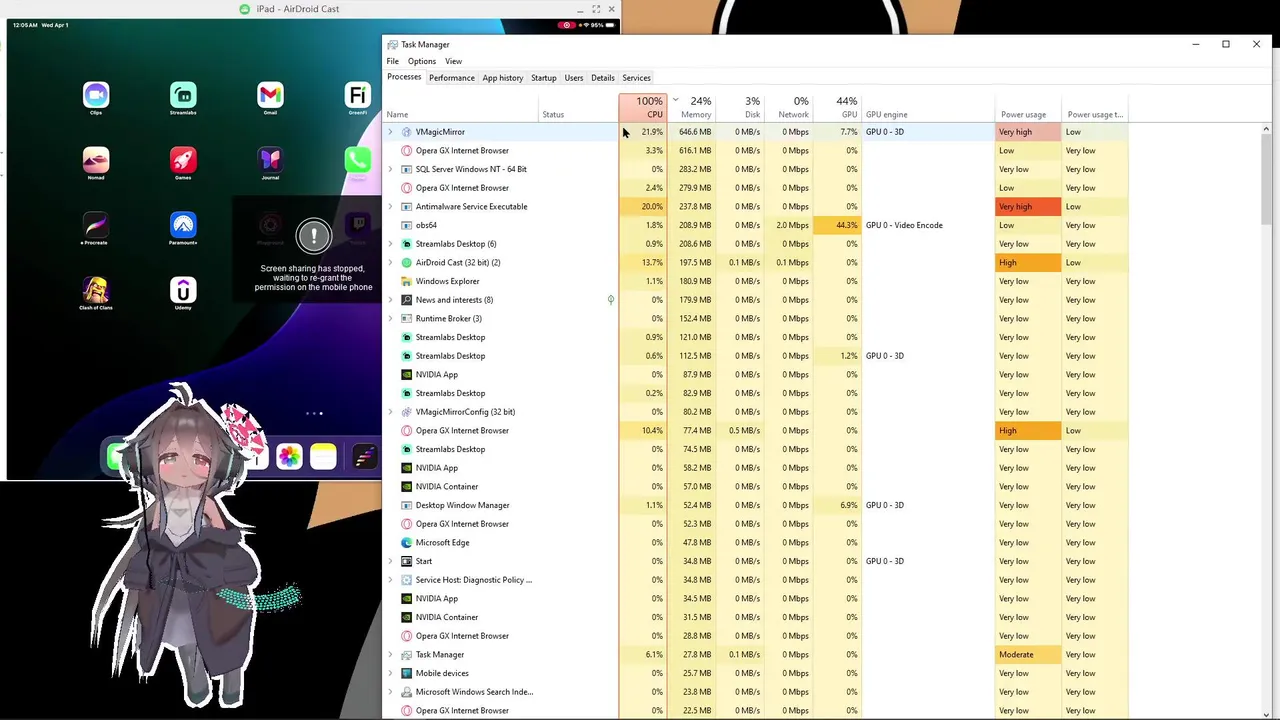Click the News and interests process icon
This screenshot has width=1280, height=720.
click(406, 300)
